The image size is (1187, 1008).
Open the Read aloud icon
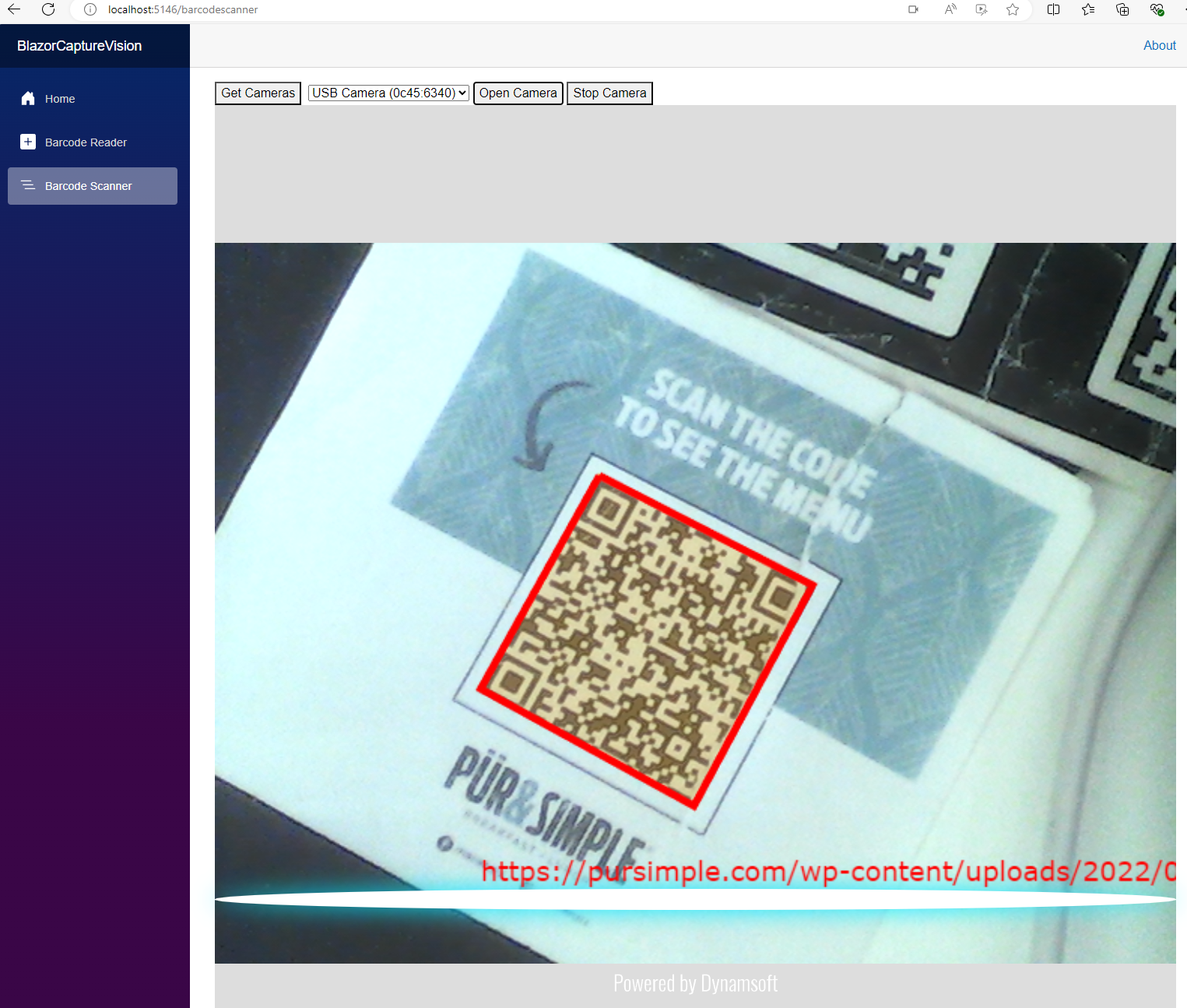click(950, 9)
